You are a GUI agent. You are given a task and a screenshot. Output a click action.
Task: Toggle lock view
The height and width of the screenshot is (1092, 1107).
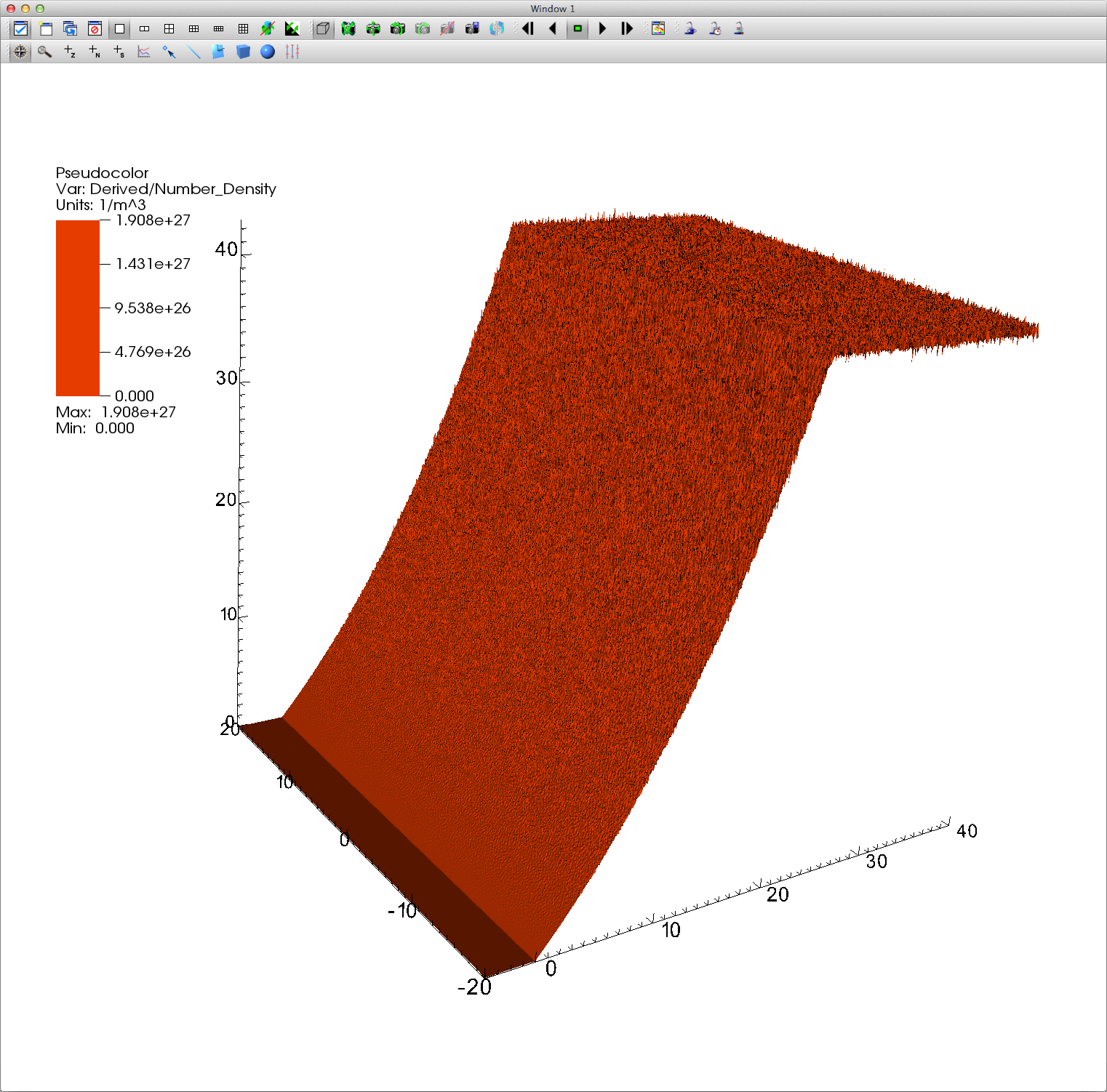tap(690, 28)
